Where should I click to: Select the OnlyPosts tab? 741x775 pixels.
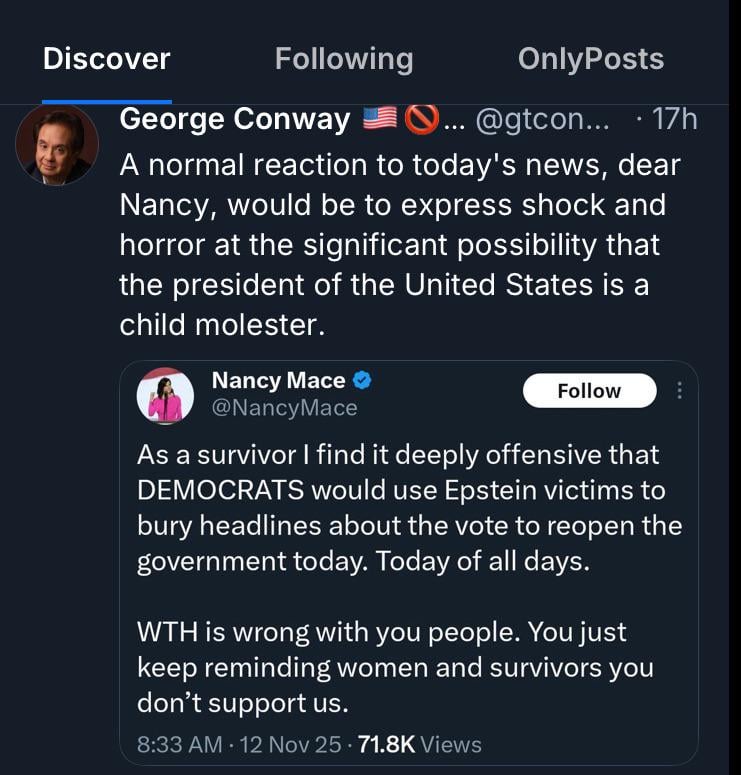[590, 59]
